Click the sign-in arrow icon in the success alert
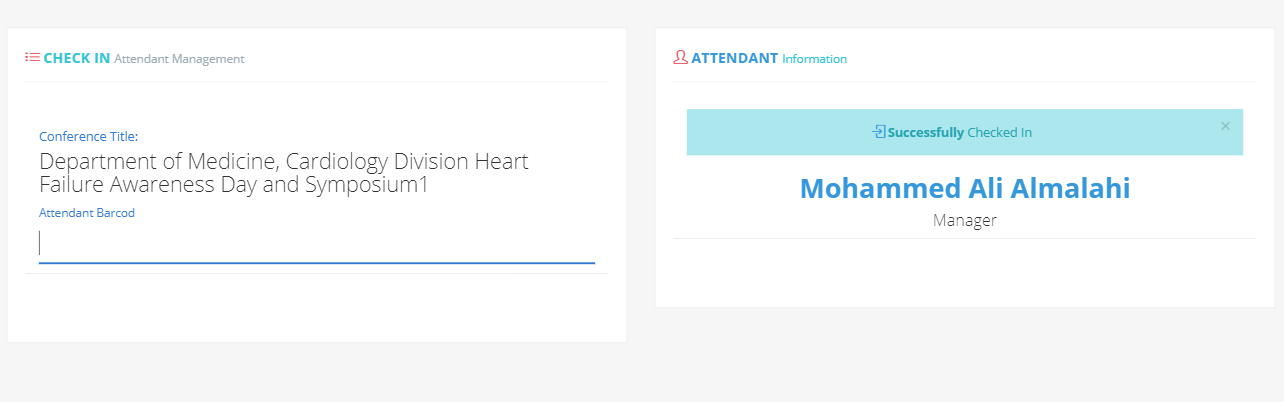The height and width of the screenshot is (402, 1284). pos(879,132)
